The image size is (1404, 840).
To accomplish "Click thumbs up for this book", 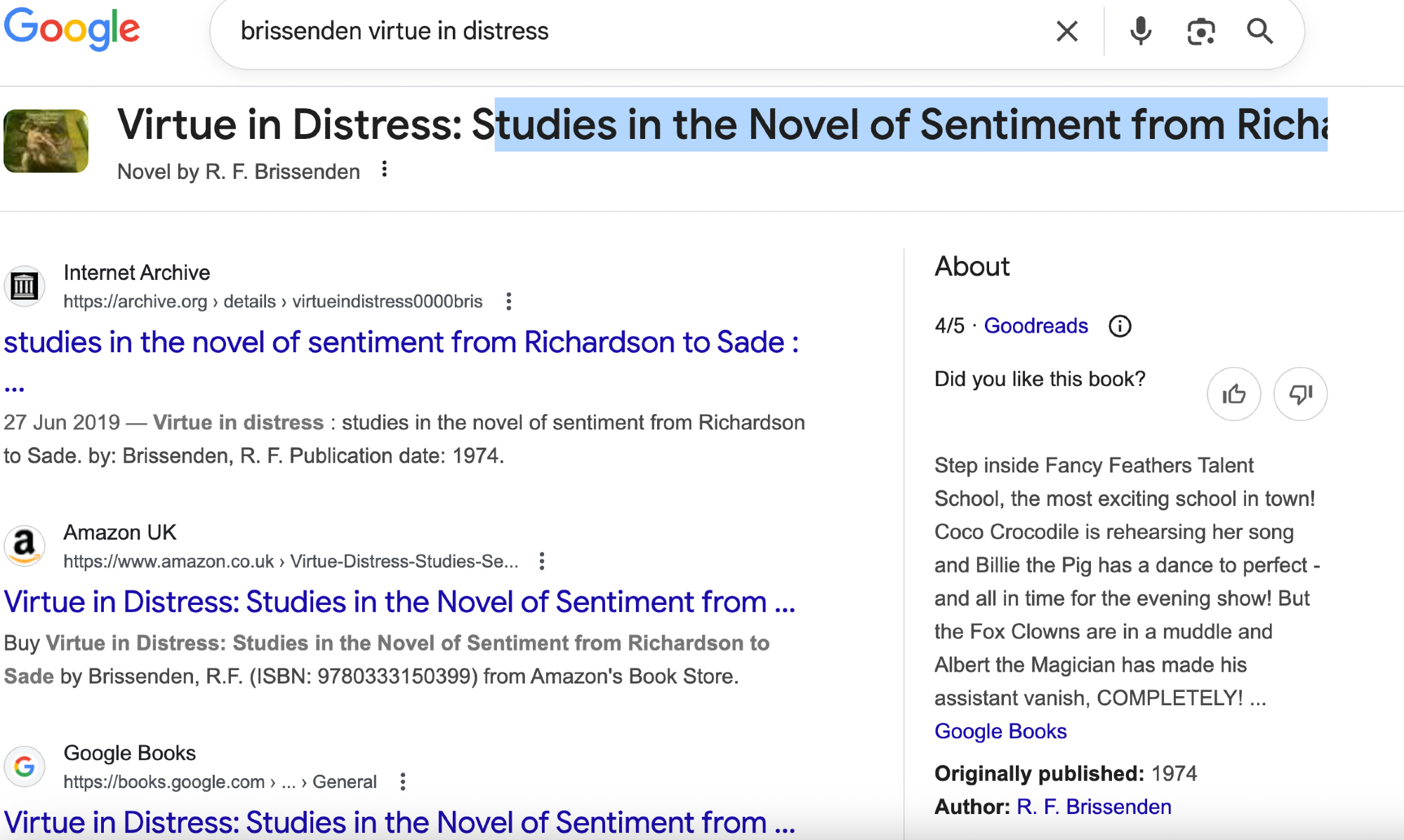I will pos(1233,394).
